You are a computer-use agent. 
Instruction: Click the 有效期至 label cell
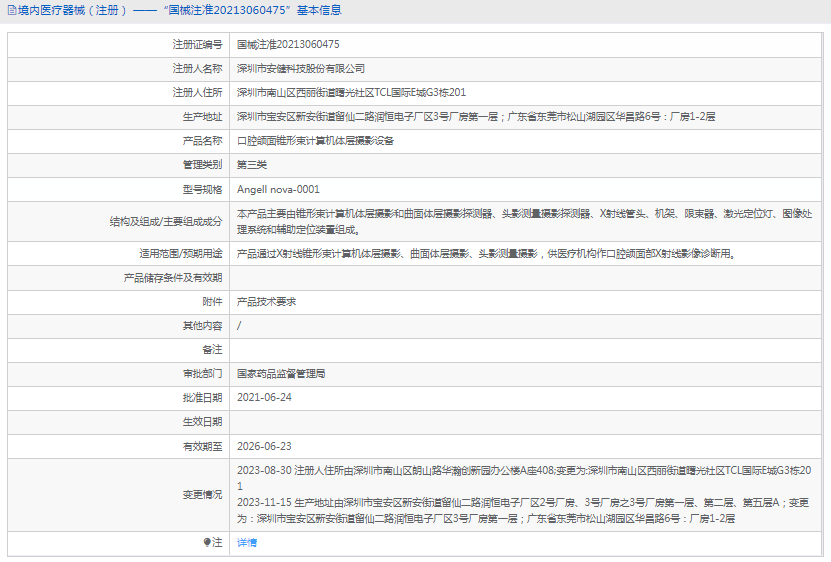tap(118, 446)
